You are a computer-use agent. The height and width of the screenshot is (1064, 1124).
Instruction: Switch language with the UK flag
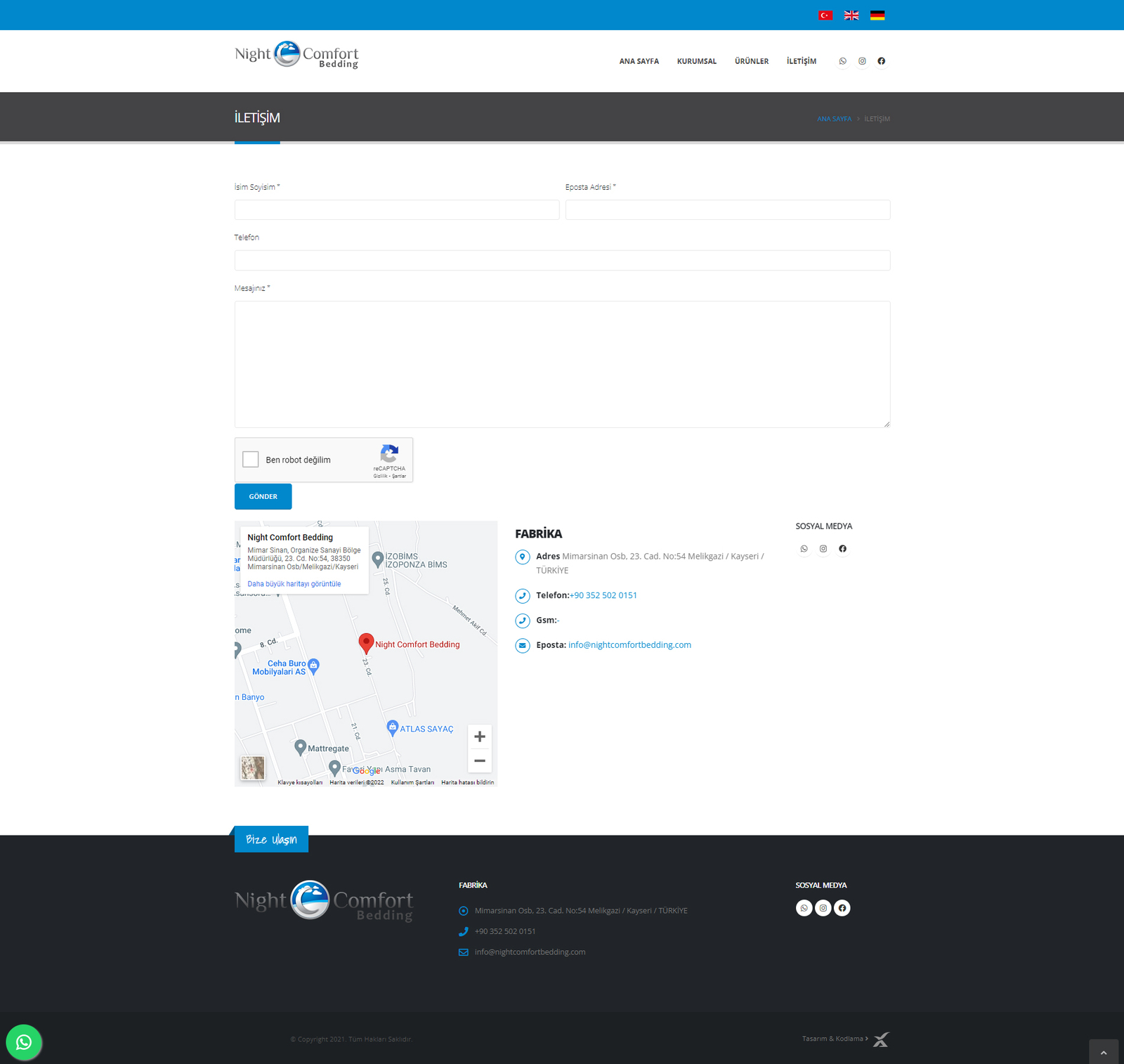(851, 15)
